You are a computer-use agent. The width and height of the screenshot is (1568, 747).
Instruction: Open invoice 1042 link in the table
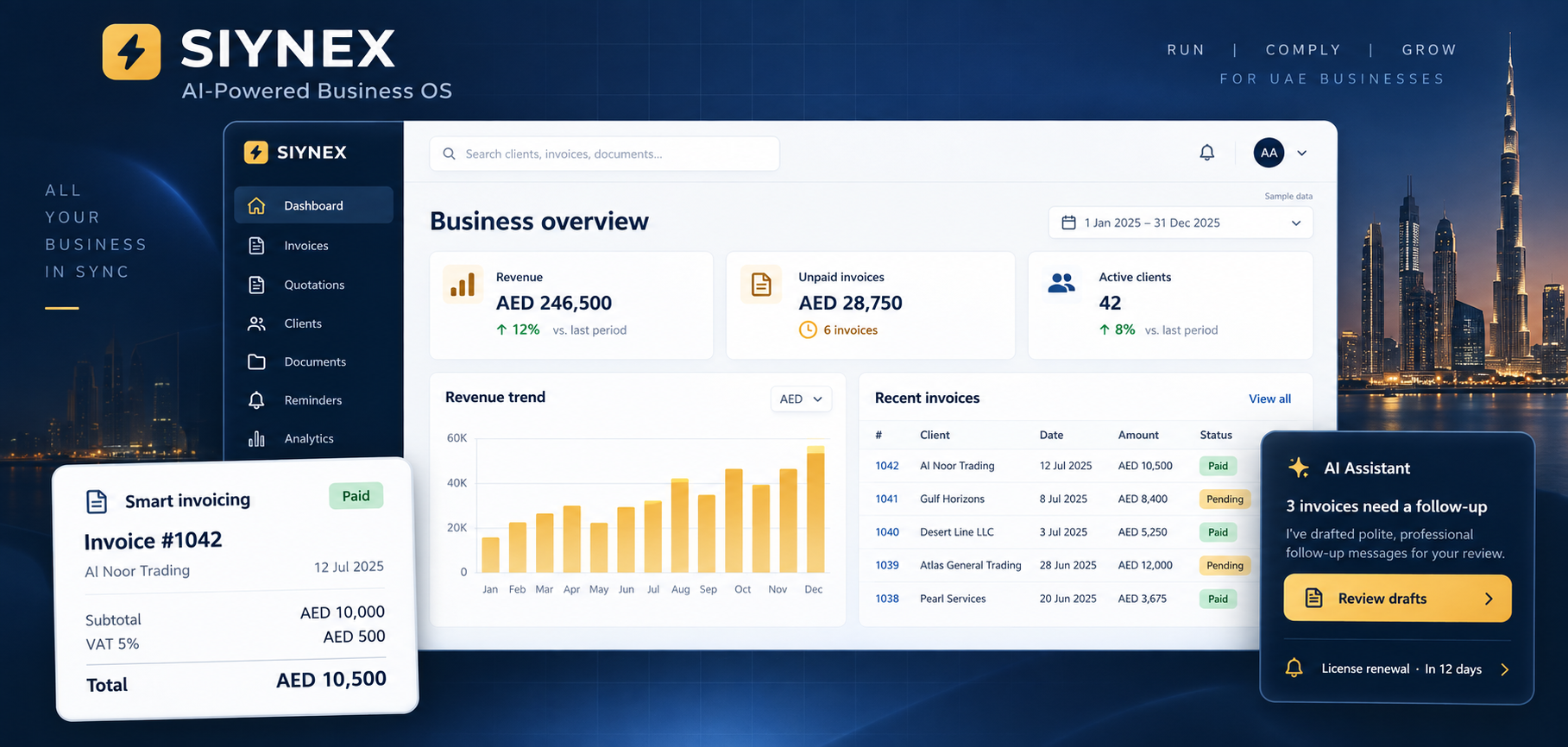click(887, 466)
